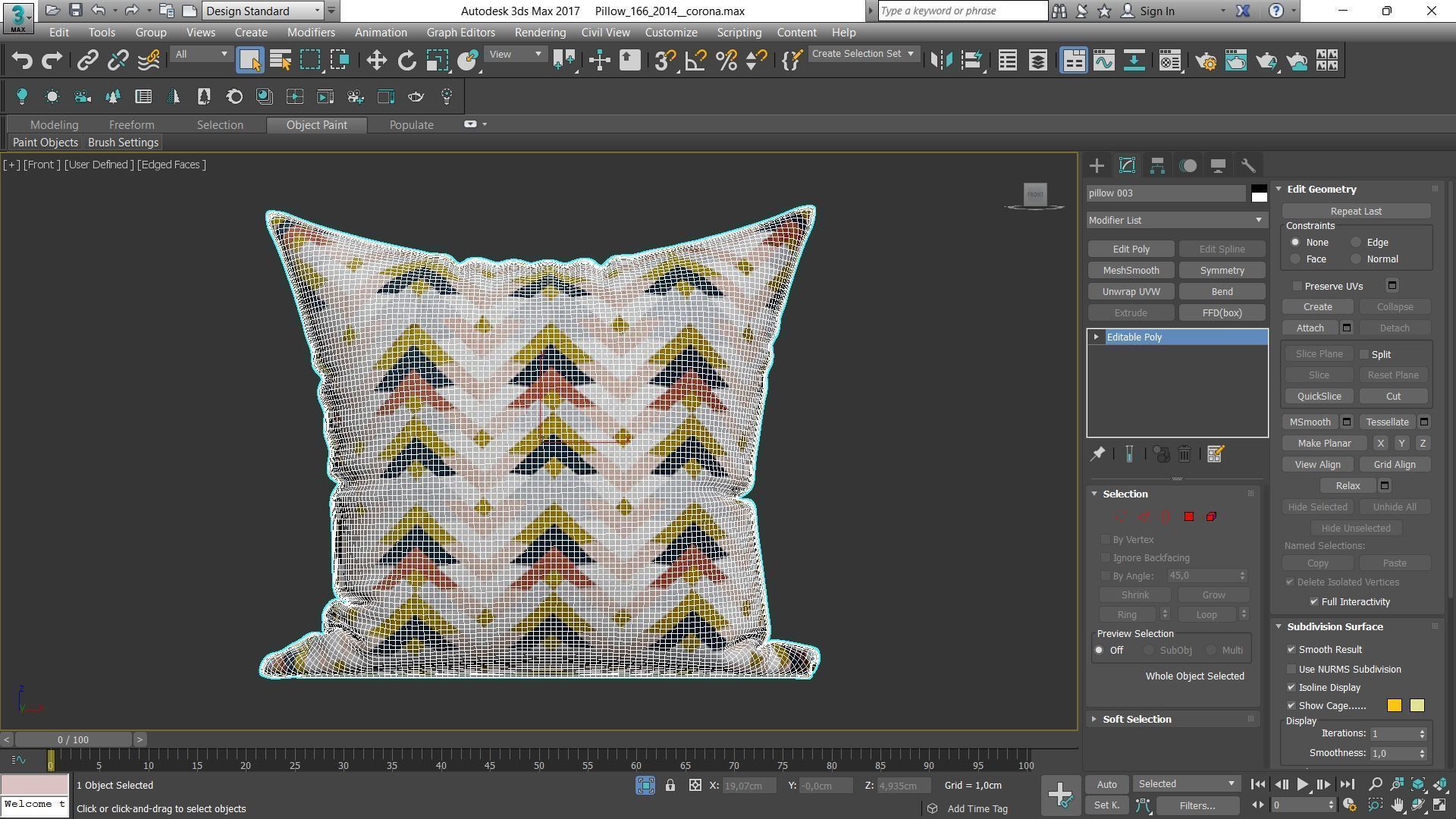Open Create Selection Set dropdown

point(863,55)
